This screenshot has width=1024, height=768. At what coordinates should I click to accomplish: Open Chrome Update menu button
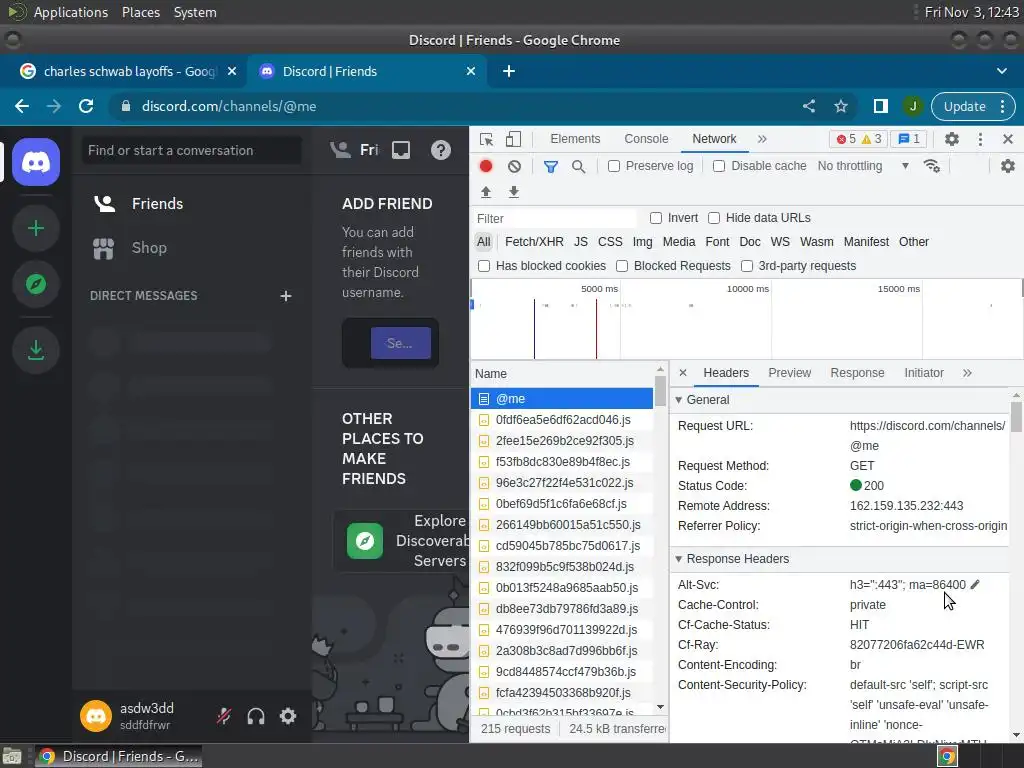coord(973,106)
